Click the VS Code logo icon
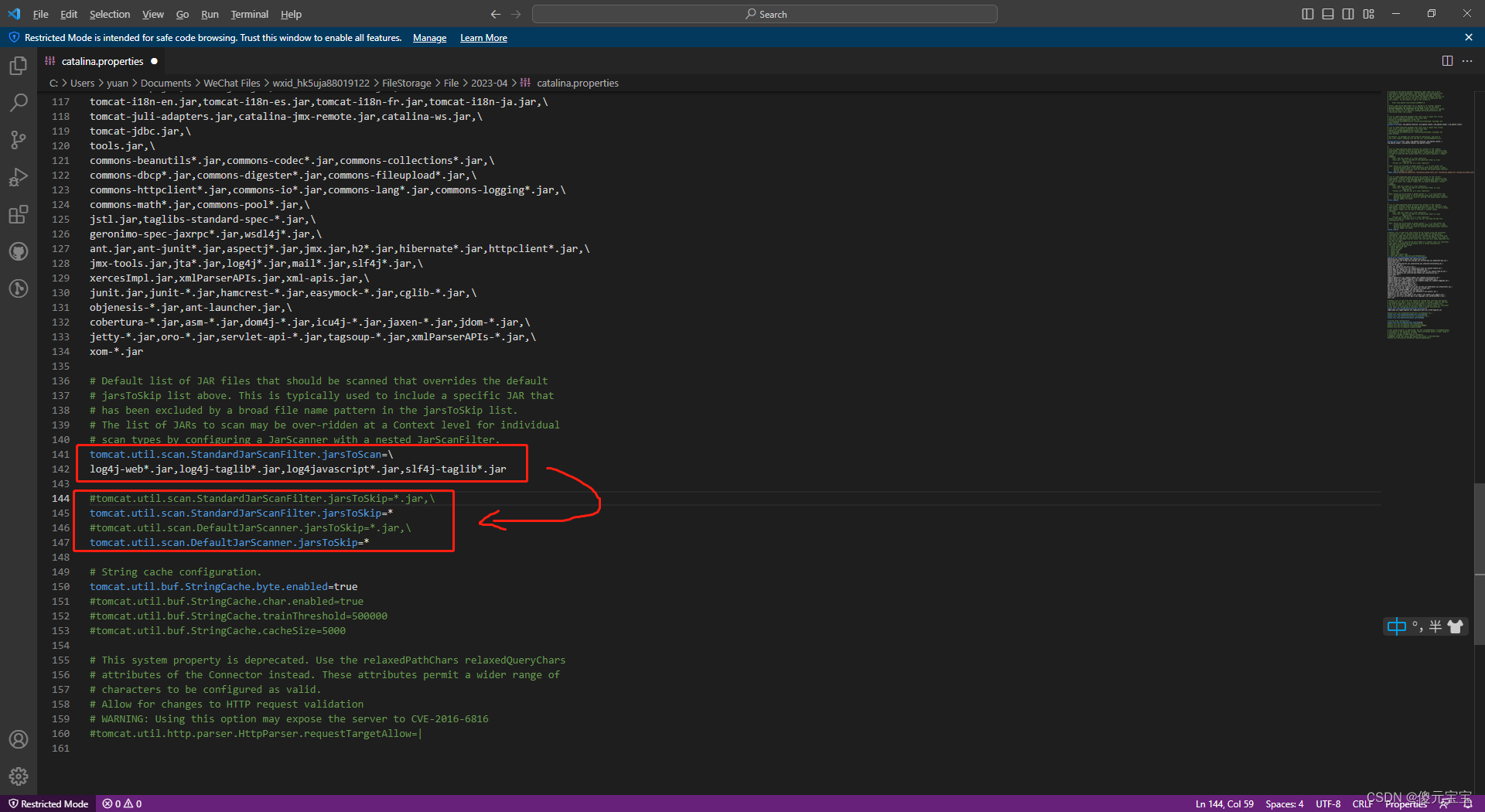1485x812 pixels. click(15, 14)
